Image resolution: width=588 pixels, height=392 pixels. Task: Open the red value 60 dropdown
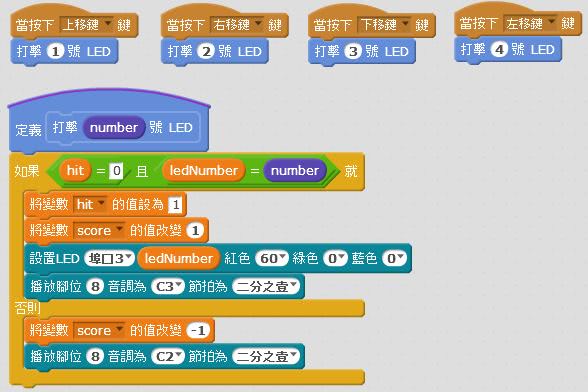pos(272,258)
